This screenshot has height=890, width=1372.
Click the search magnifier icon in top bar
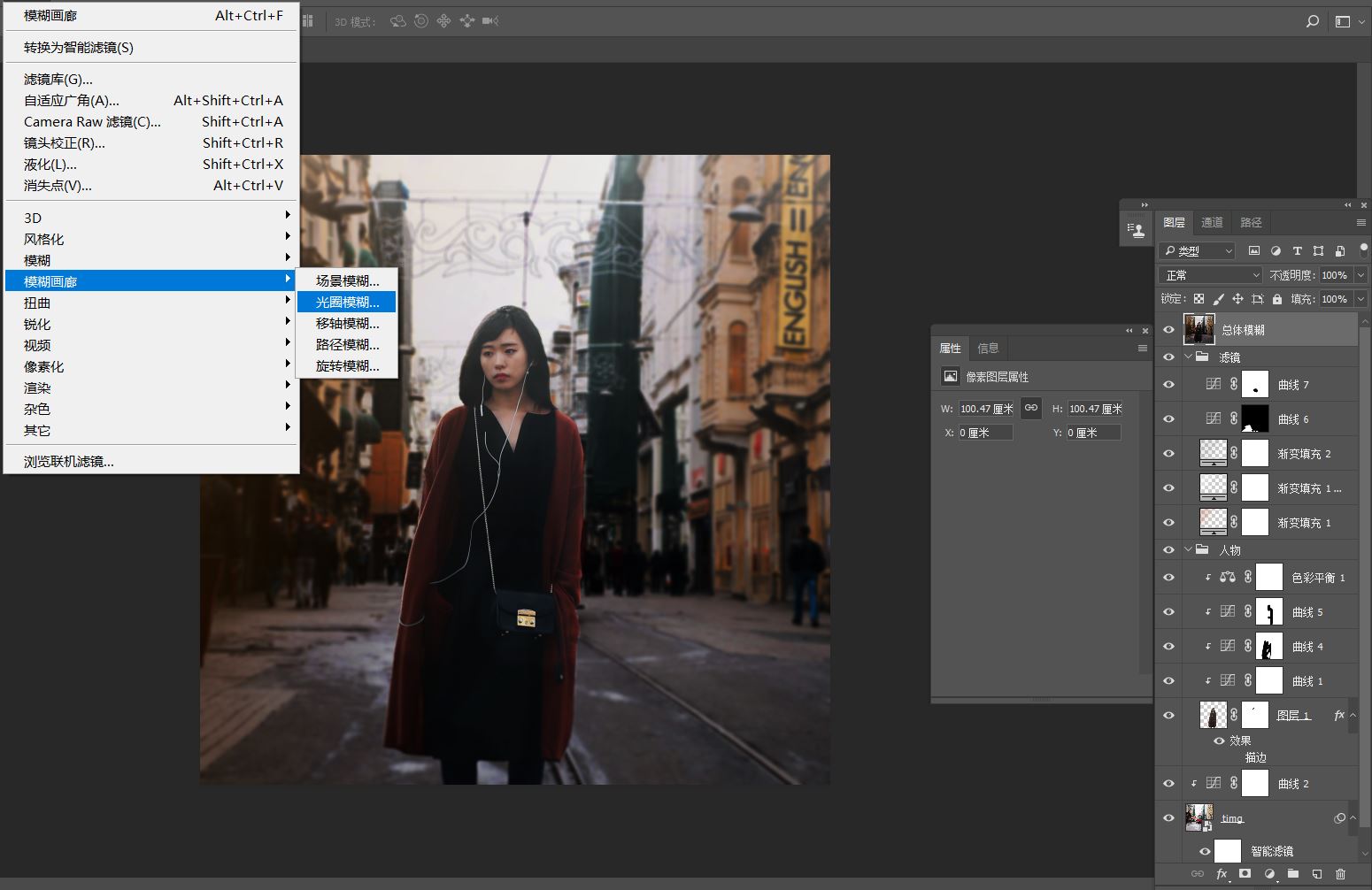tap(1313, 21)
